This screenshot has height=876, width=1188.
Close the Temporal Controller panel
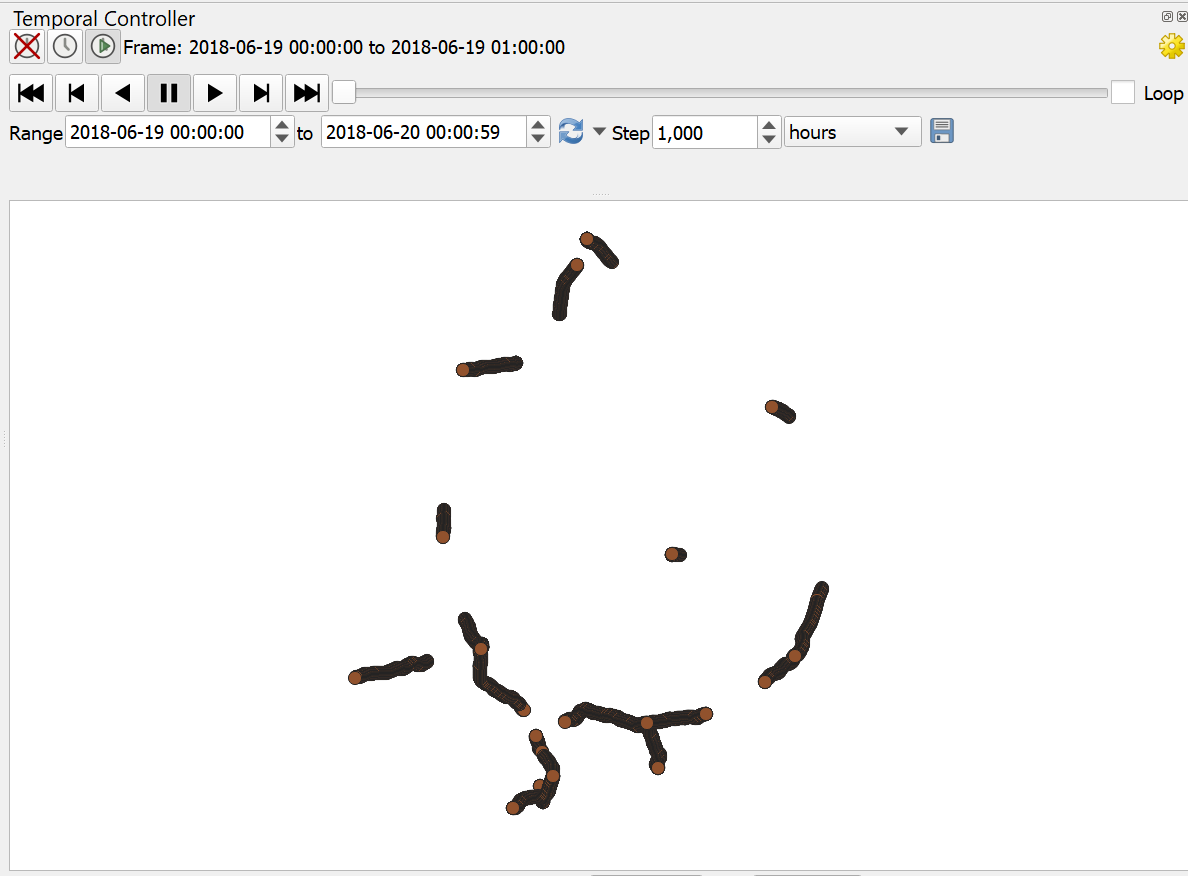click(1182, 16)
